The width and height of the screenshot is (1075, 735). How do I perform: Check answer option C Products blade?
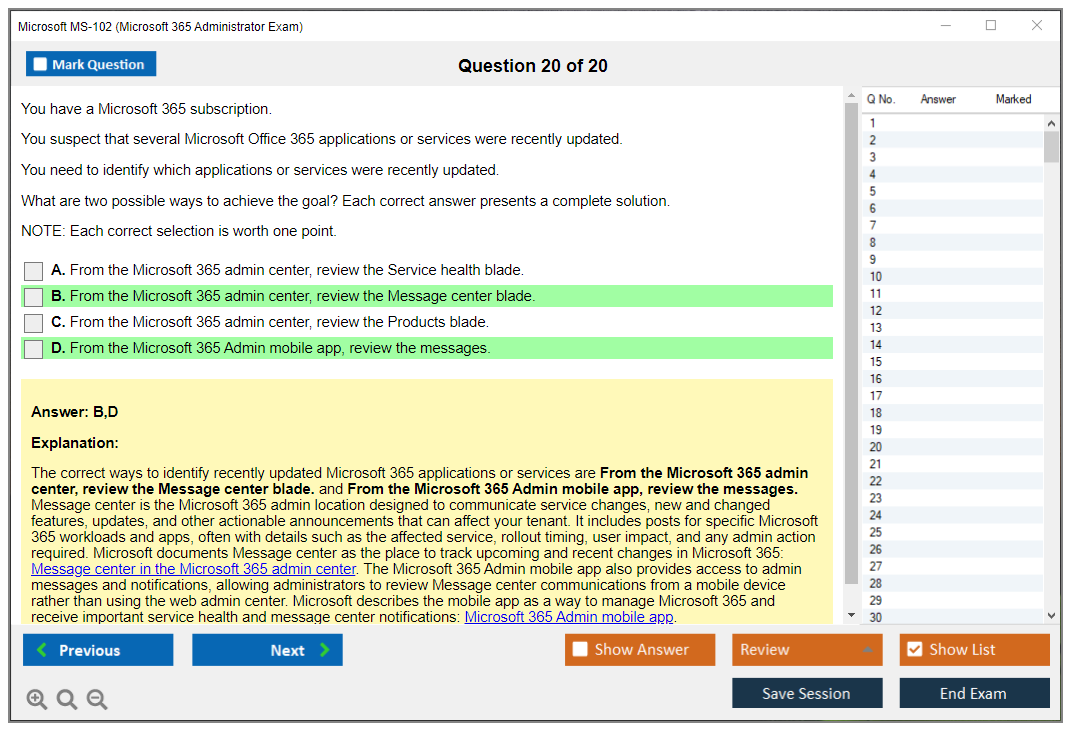pos(34,323)
